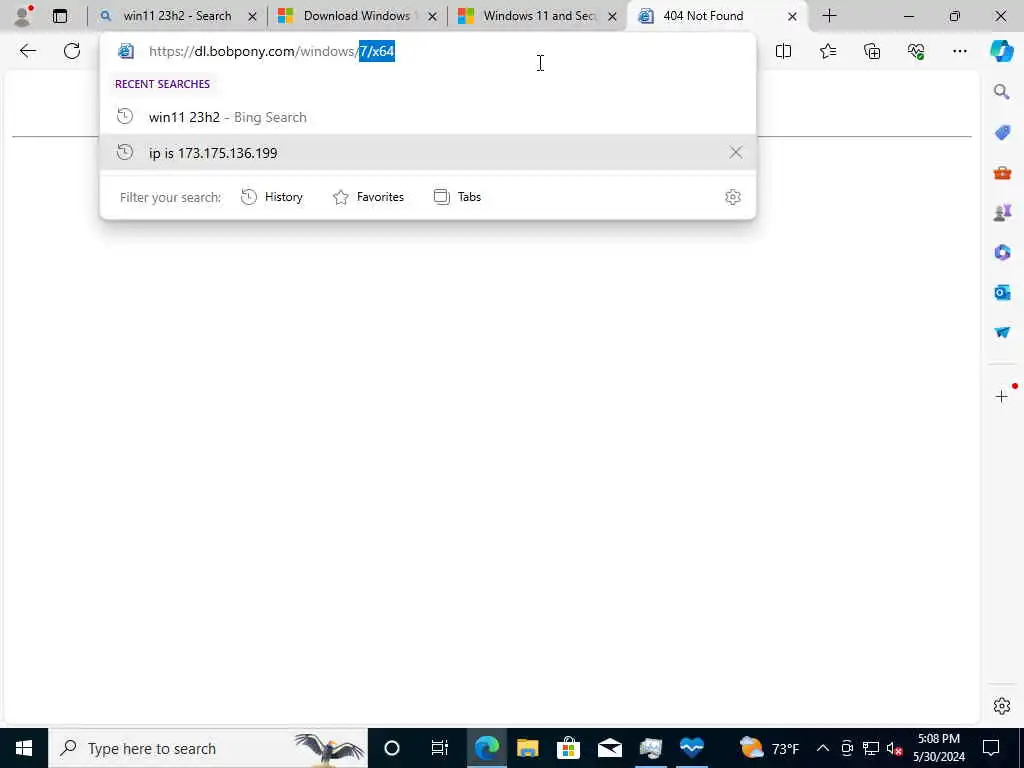Open the muted volume tray icon
The image size is (1024, 768).
[894, 748]
